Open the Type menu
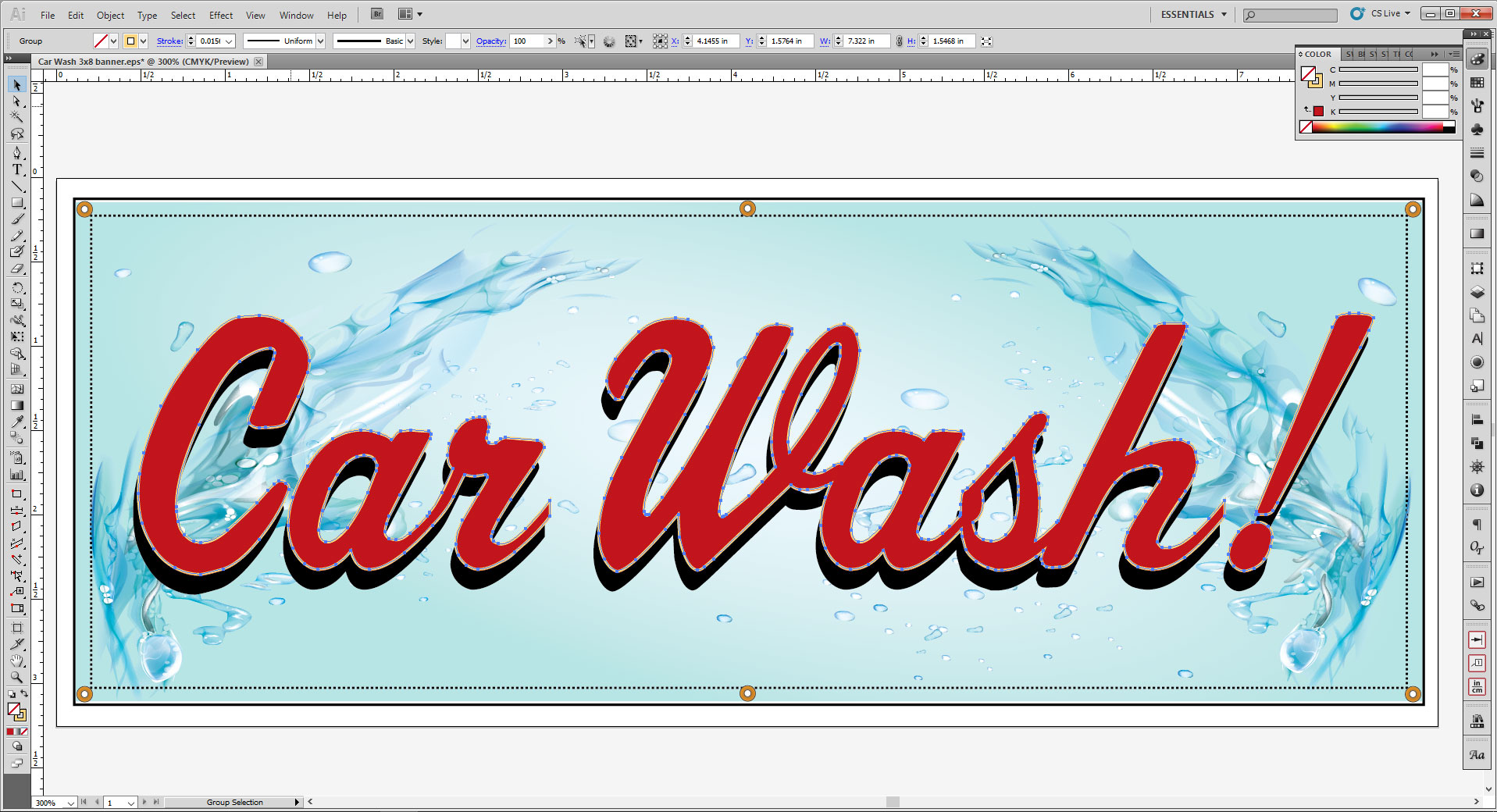The height and width of the screenshot is (812, 1497). pyautogui.click(x=147, y=15)
